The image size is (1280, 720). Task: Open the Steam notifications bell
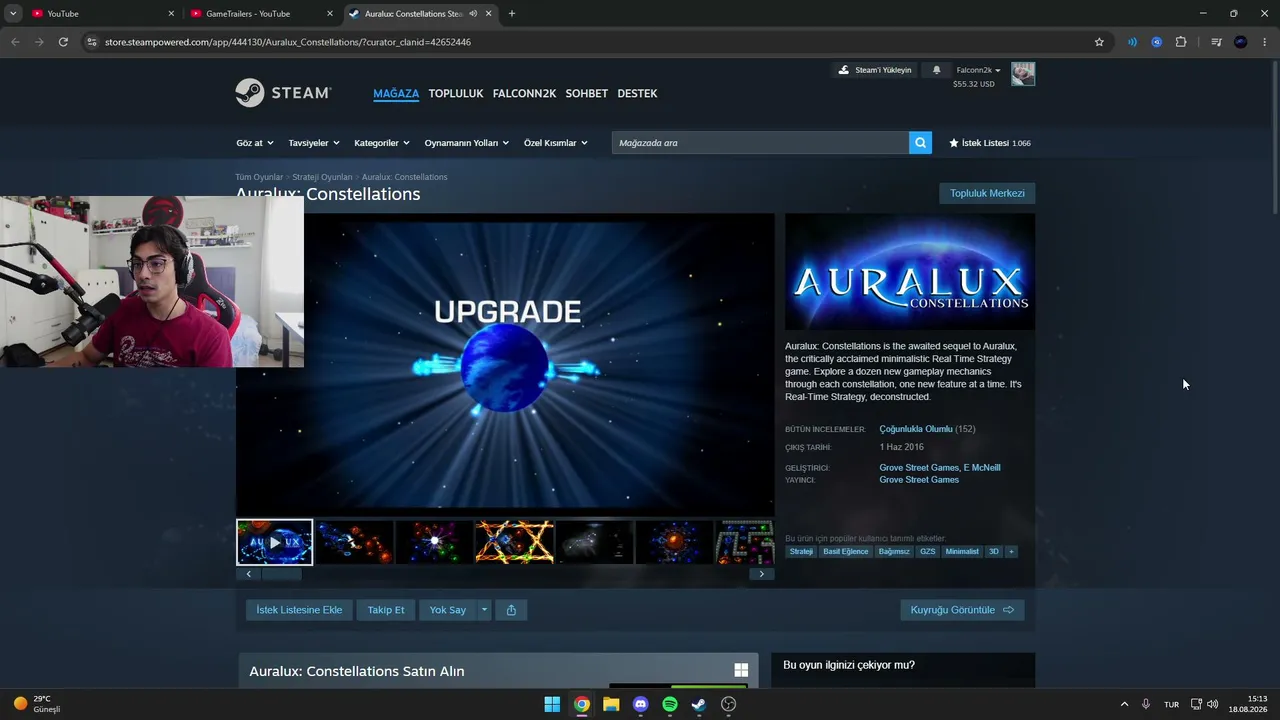pos(937,70)
